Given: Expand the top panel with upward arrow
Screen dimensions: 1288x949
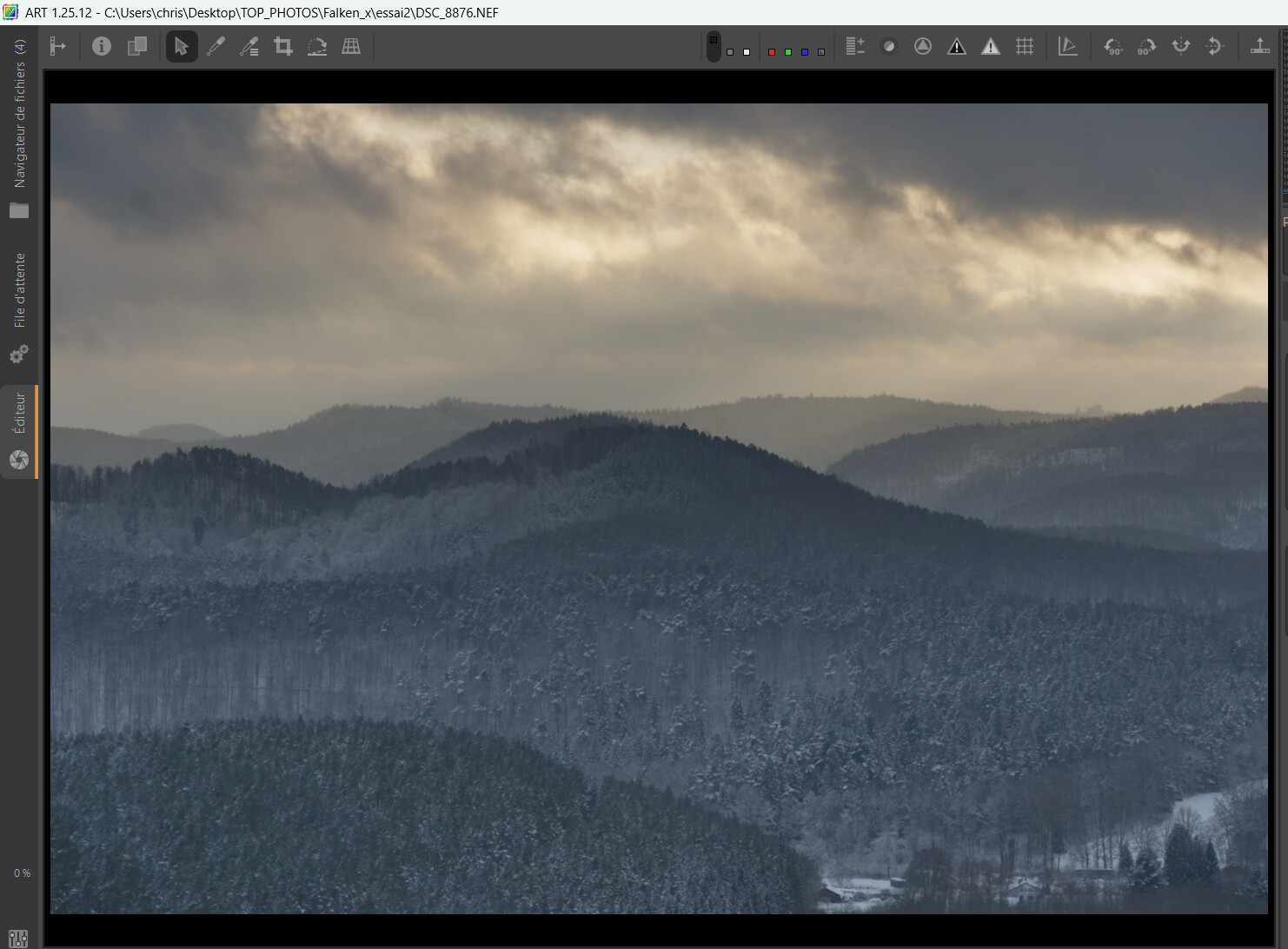Looking at the screenshot, I should tap(1259, 47).
